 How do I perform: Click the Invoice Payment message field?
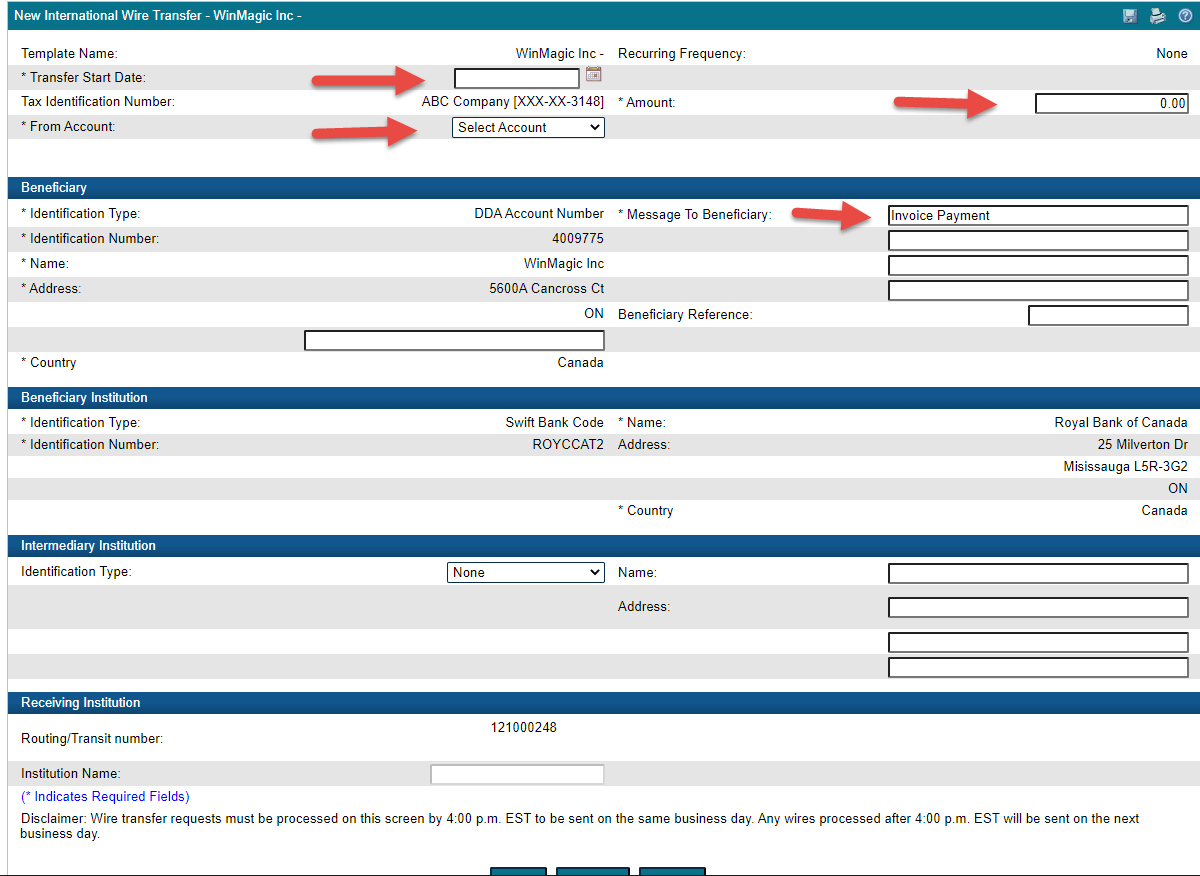coord(1038,215)
